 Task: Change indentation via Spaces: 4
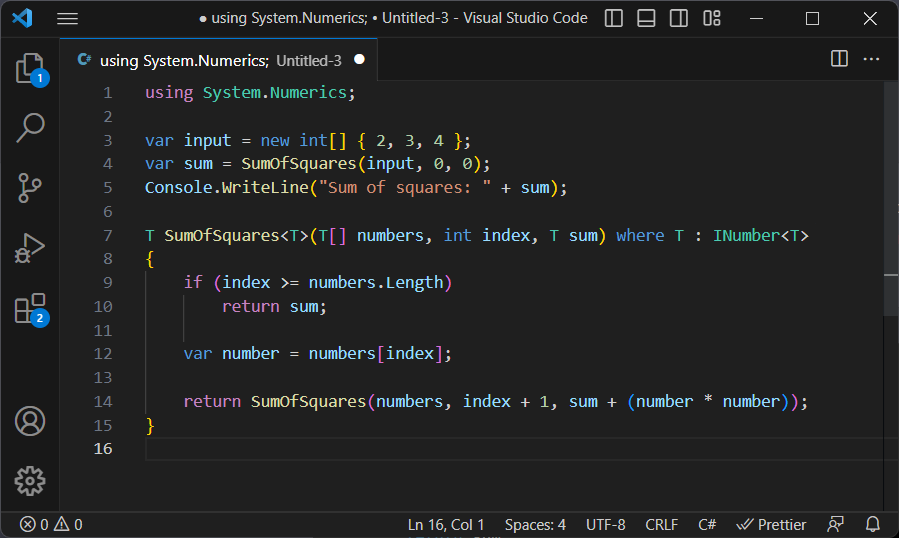tap(535, 524)
